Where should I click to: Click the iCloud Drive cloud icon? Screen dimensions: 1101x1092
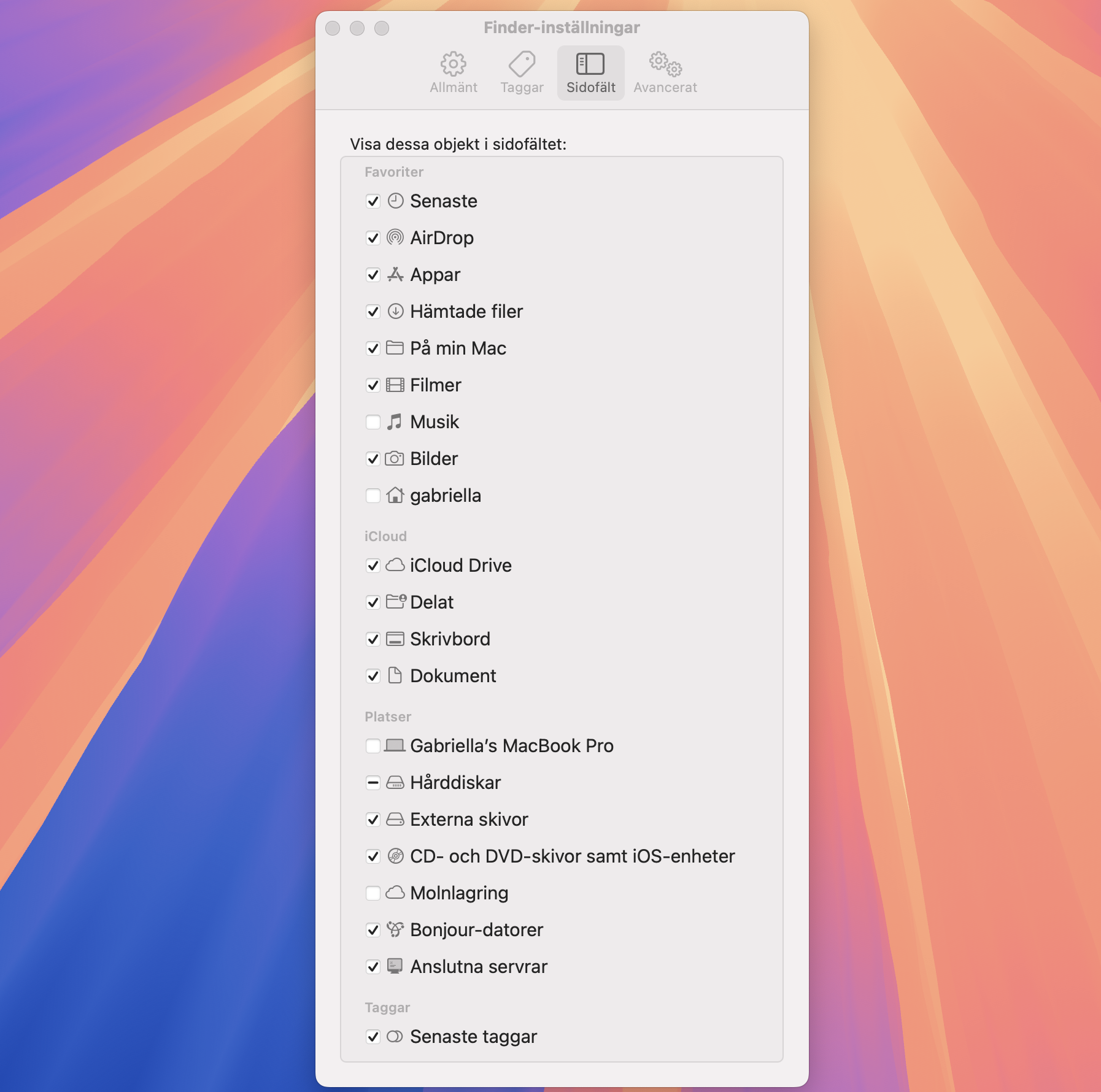click(395, 565)
